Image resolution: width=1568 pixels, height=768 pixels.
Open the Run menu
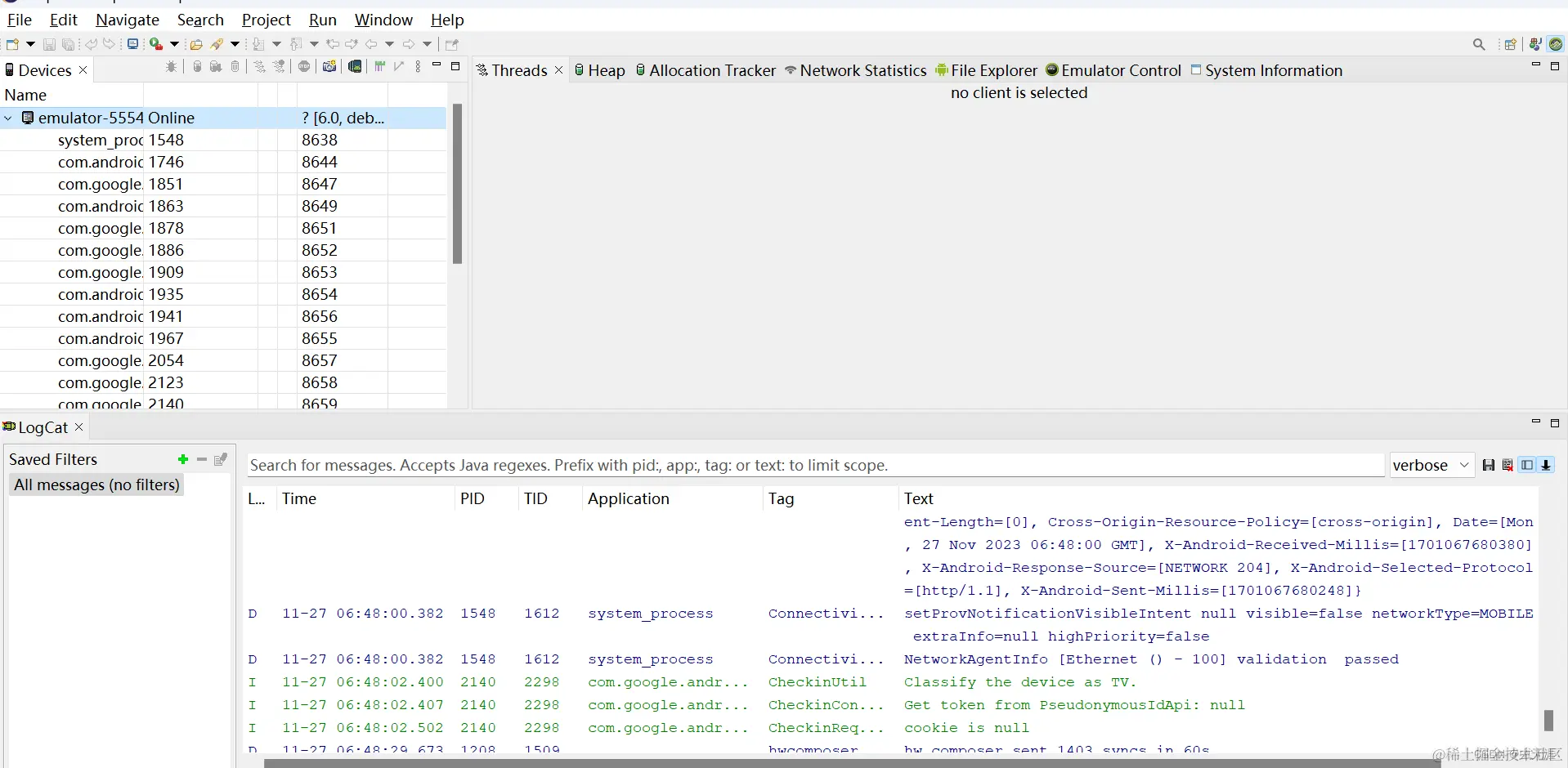click(323, 20)
